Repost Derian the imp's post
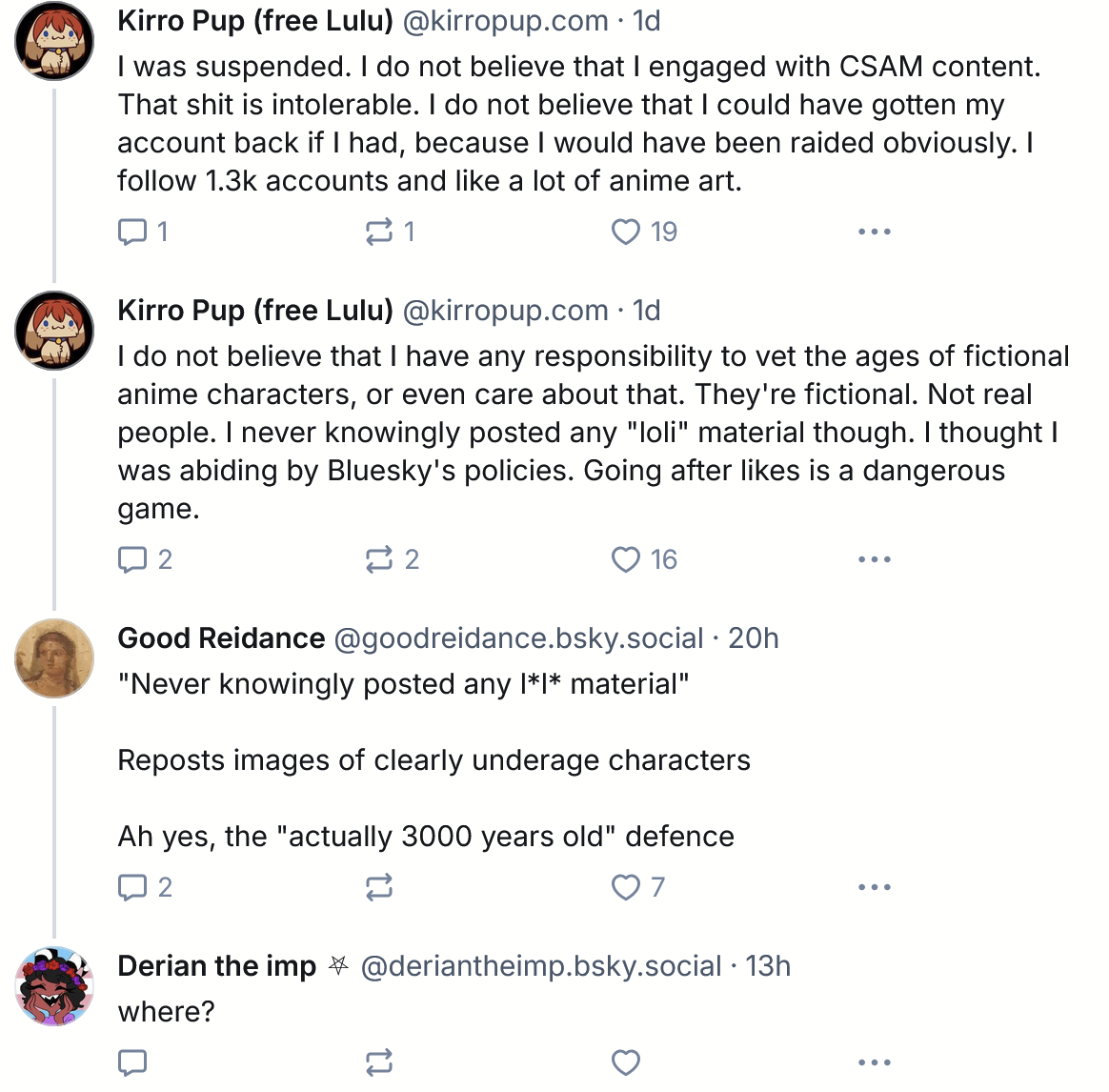Image resolution: width=1109 pixels, height=1092 pixels. (x=379, y=1062)
